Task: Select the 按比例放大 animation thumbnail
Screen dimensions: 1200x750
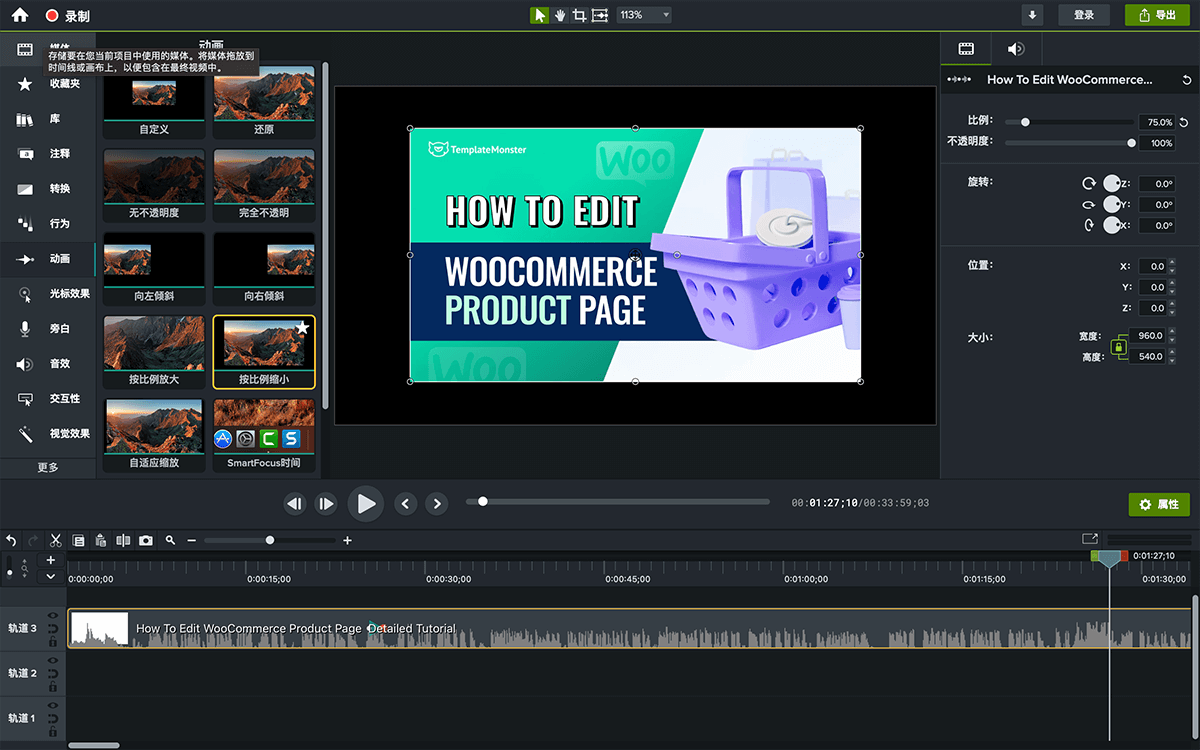Action: tap(154, 345)
